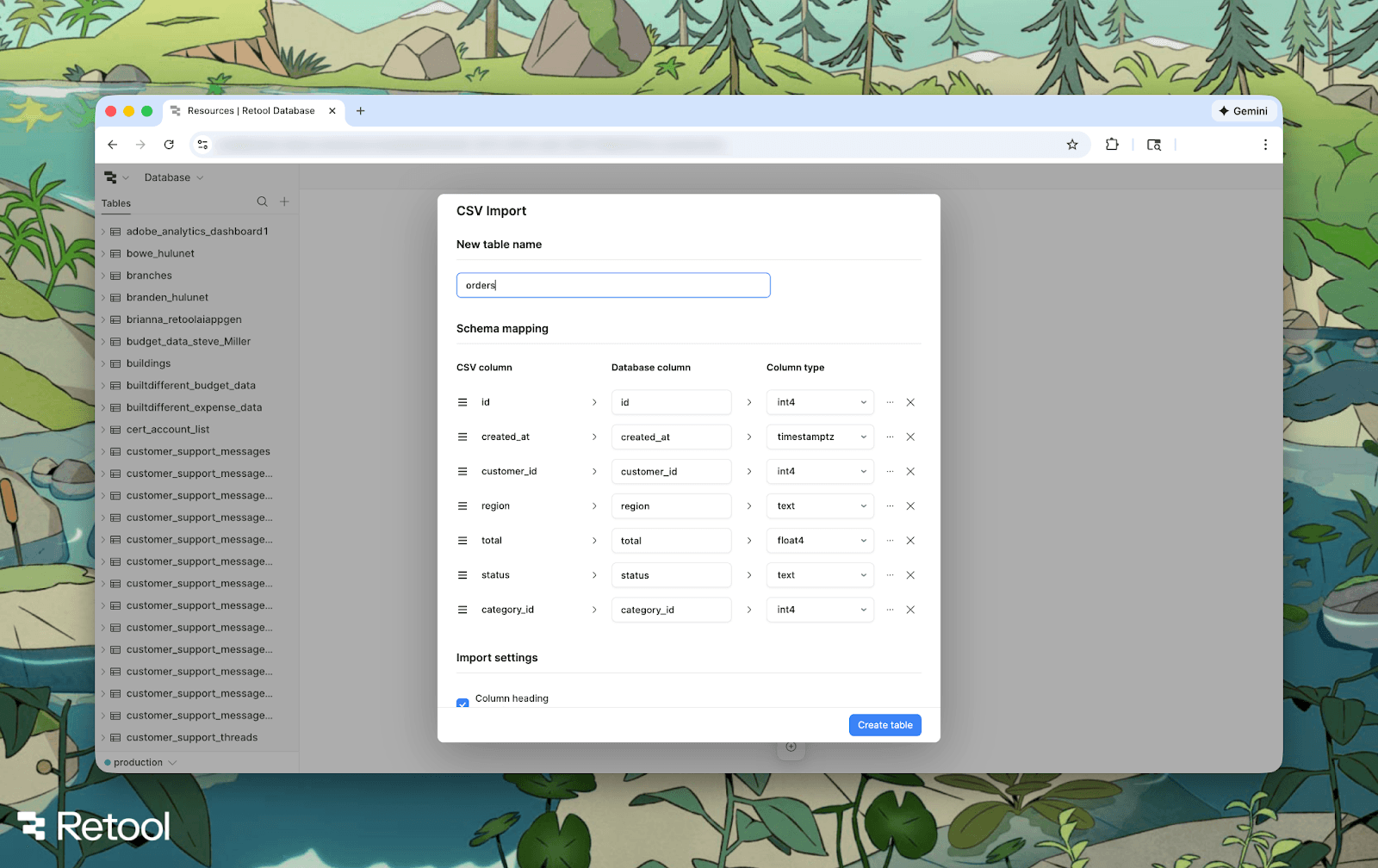Expand the production environment selector
Screen dimensions: 1378x868
click(140, 762)
